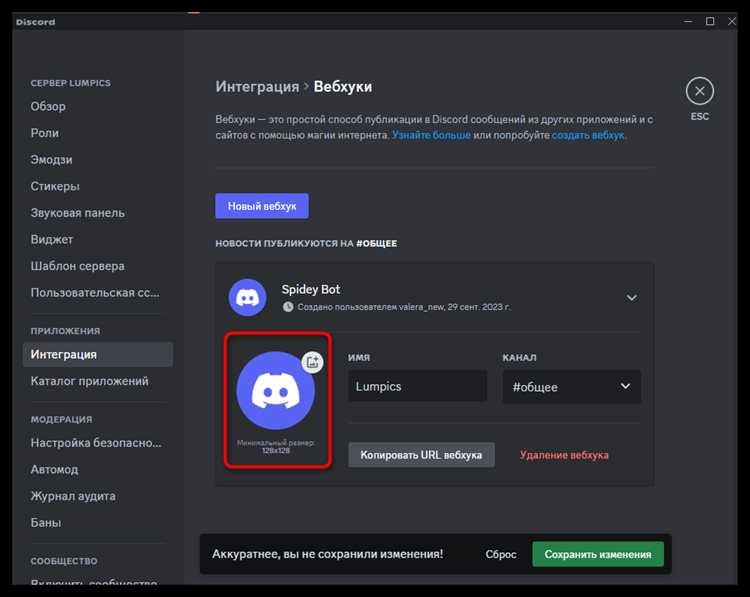Image resolution: width=750 pixels, height=597 pixels.
Task: Open Стикеры settings section
Action: click(x=55, y=186)
